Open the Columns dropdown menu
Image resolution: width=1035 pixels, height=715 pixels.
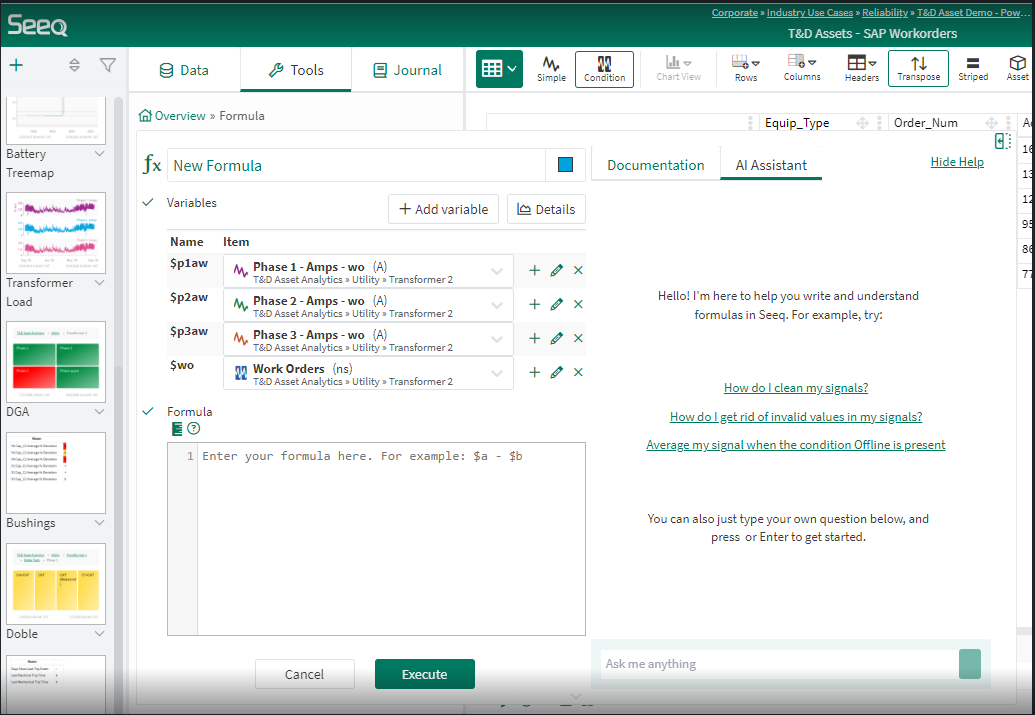[802, 68]
